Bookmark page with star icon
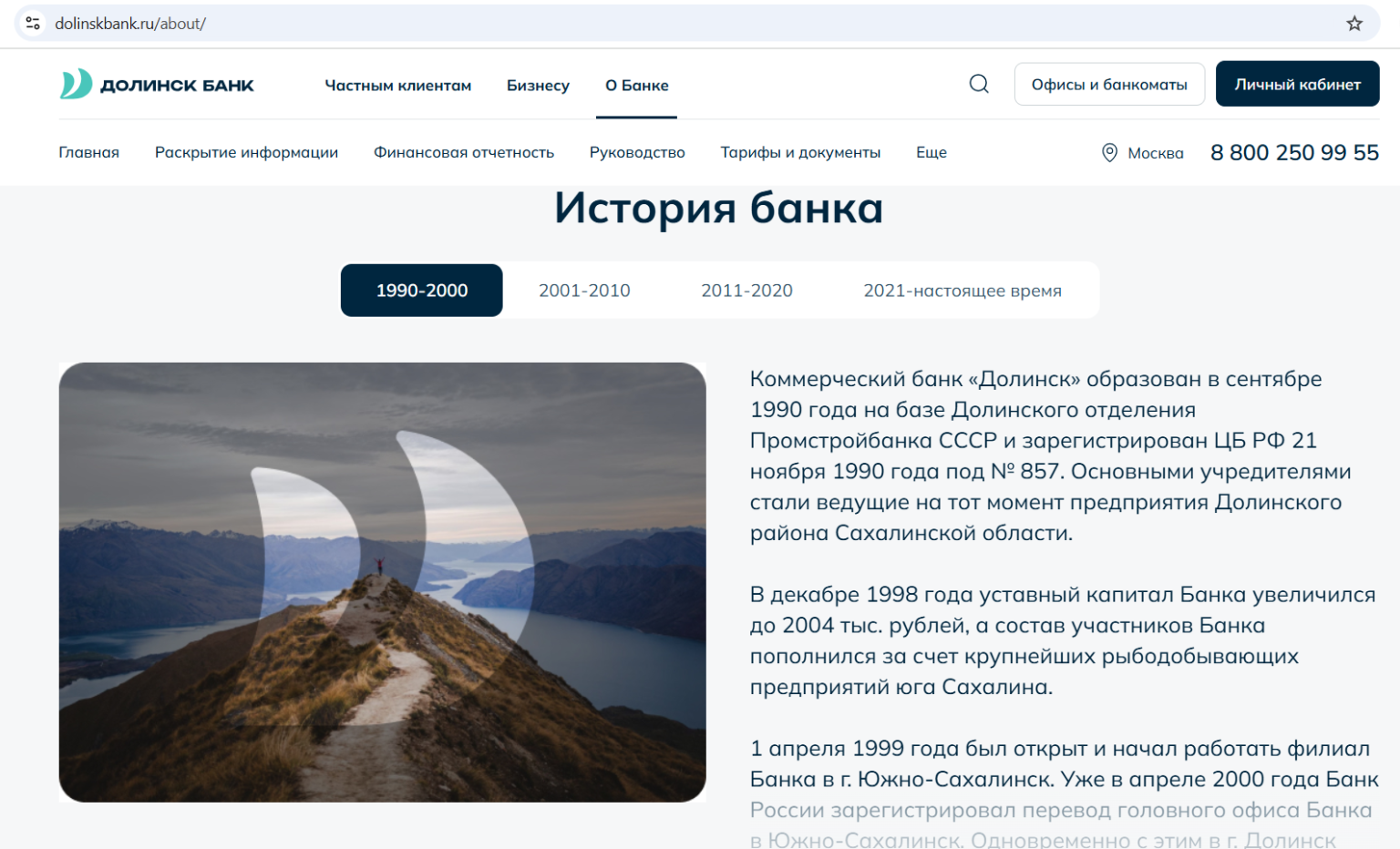The width and height of the screenshot is (1400, 849). pyautogui.click(x=1354, y=24)
